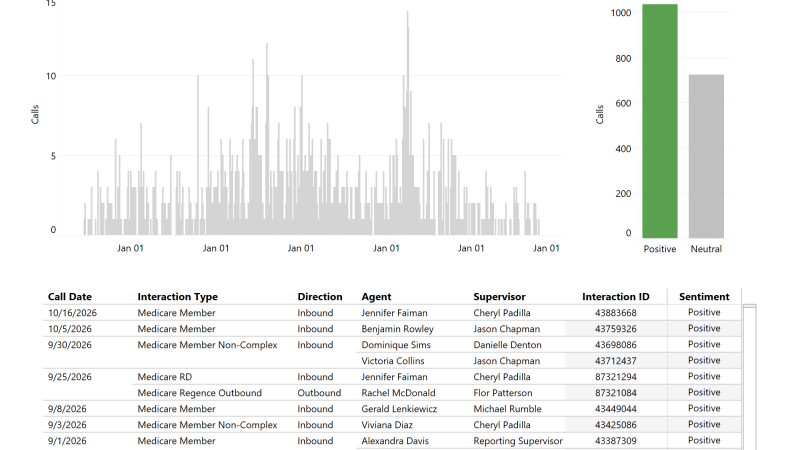Screen dimensions: 800x450
Task: Select interaction ID 87321294
Action: [x=616, y=377]
